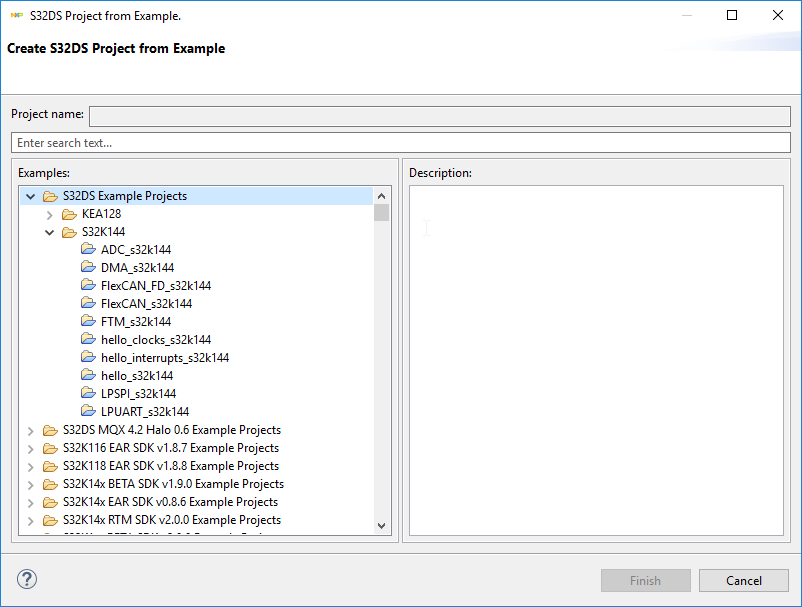Screen dimensions: 802x607
Task: Select S32DS MQX 4.2 Halo 0.6 Example Projects label
Action: 172,430
